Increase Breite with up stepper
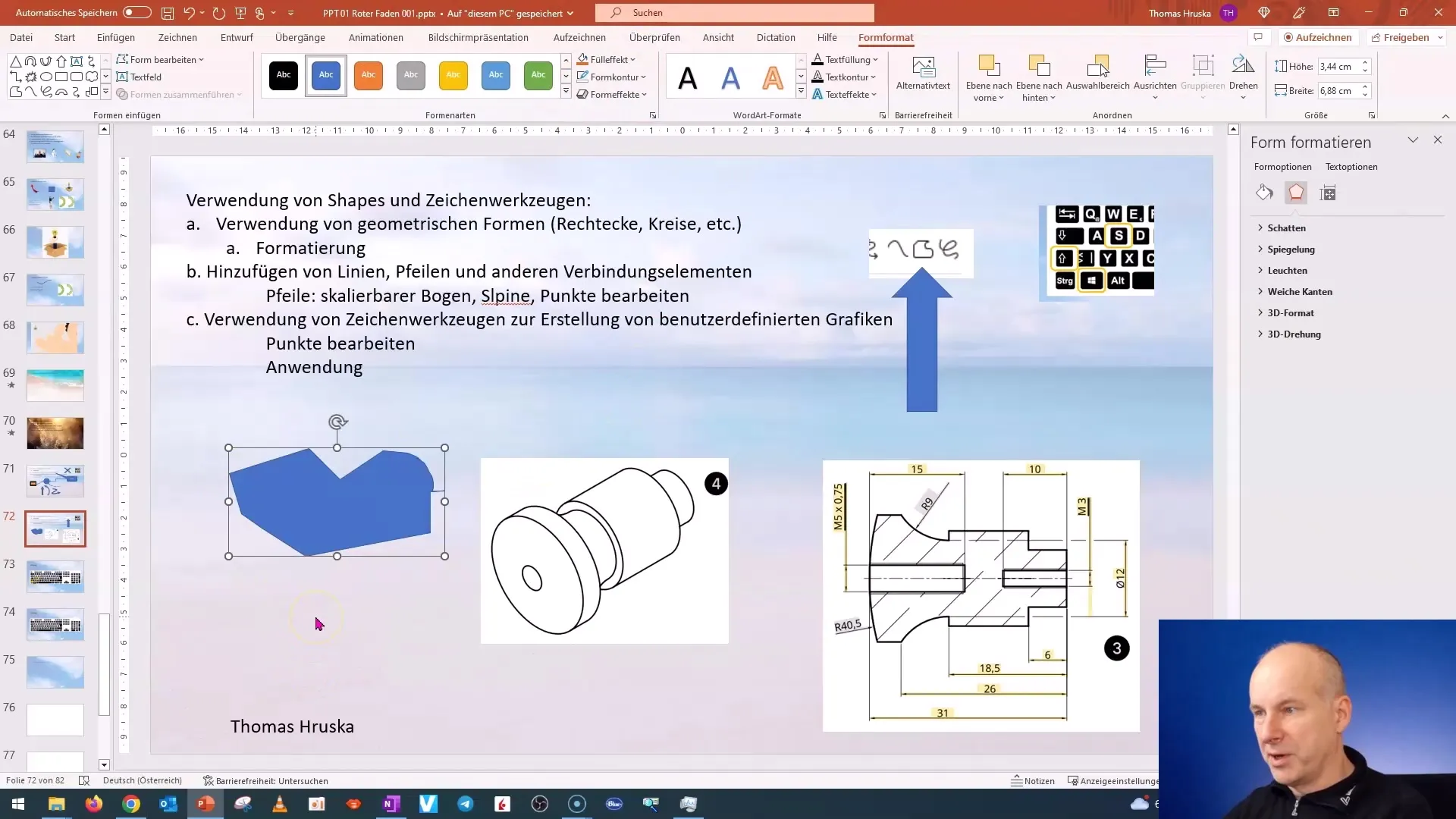The image size is (1456, 819). pos(1365,86)
